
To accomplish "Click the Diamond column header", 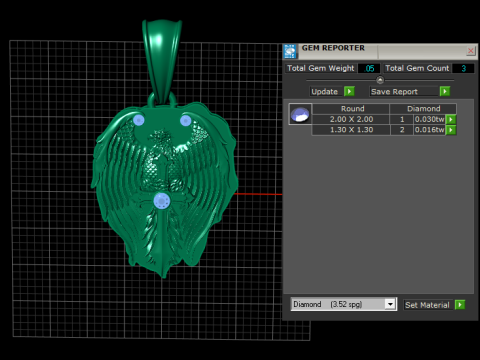I will coord(423,109).
